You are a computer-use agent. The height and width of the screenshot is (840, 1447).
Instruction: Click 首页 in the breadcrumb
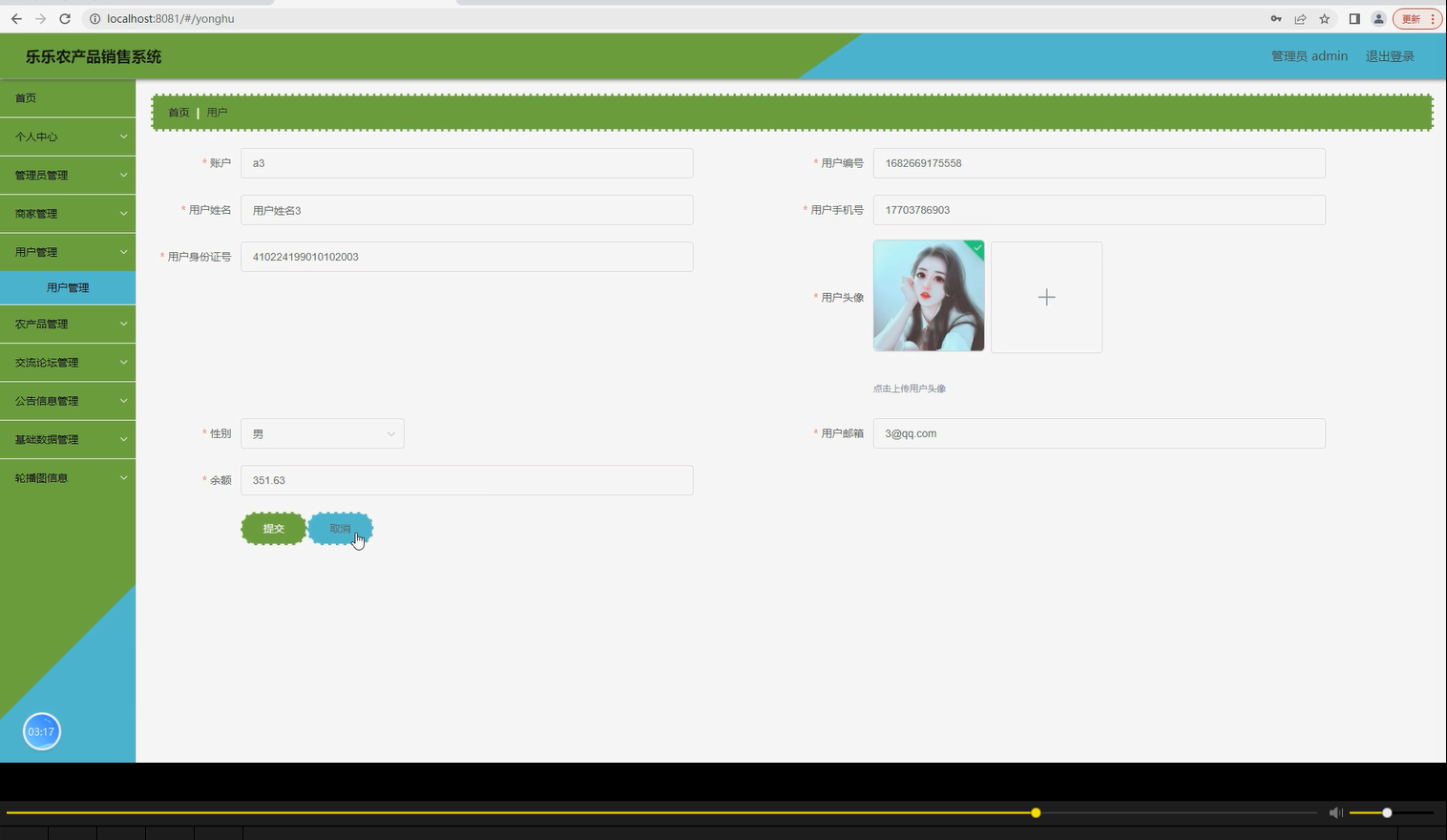coord(178,113)
